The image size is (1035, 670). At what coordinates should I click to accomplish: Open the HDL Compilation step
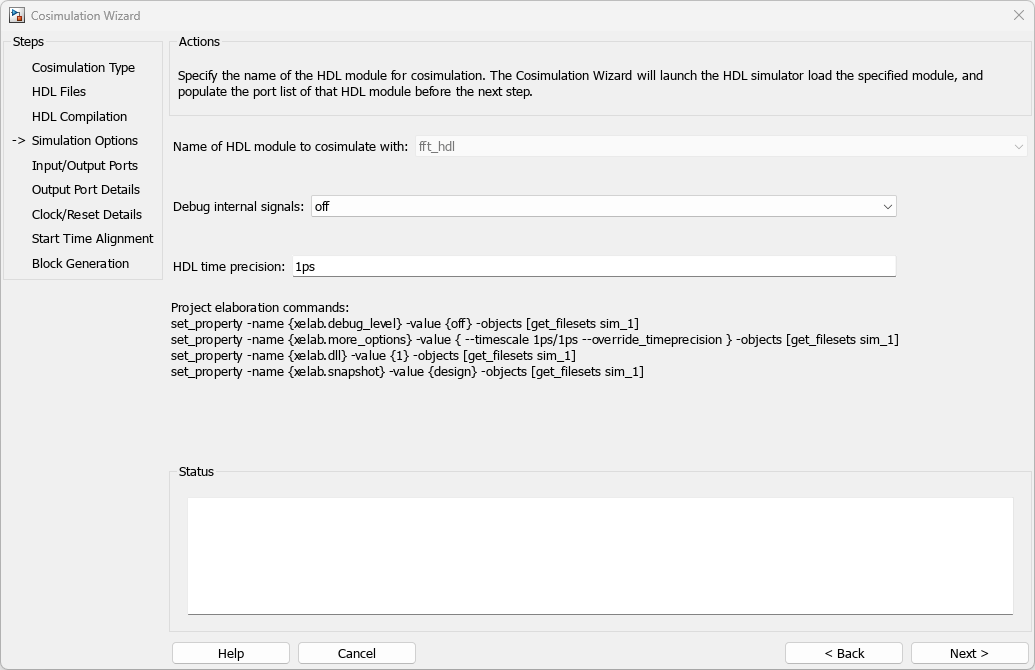coord(79,117)
